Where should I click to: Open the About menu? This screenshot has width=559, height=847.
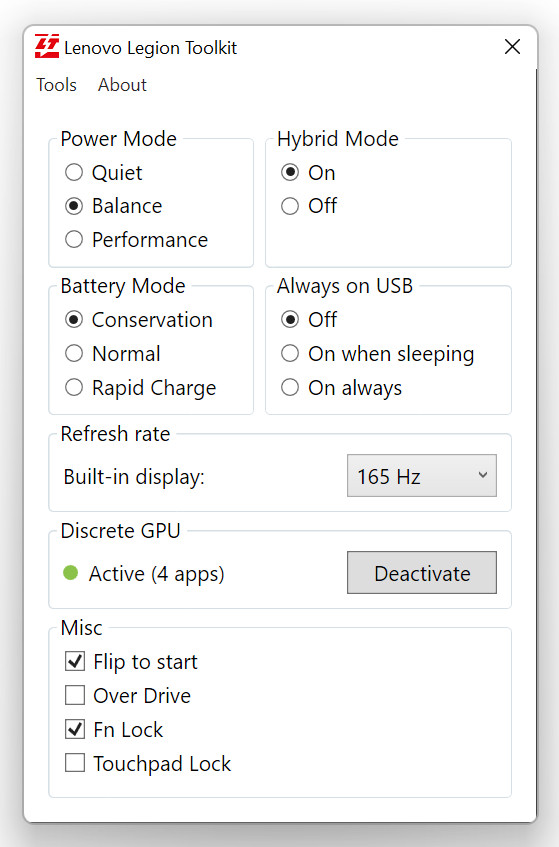coord(122,85)
